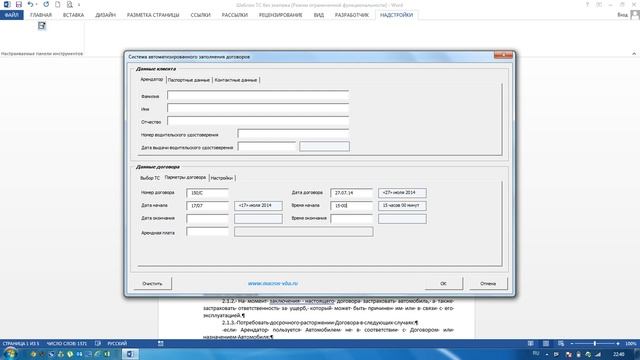Screen dimensions: 640x360
Task: Click the Word taskbar button
Action: click(130, 354)
